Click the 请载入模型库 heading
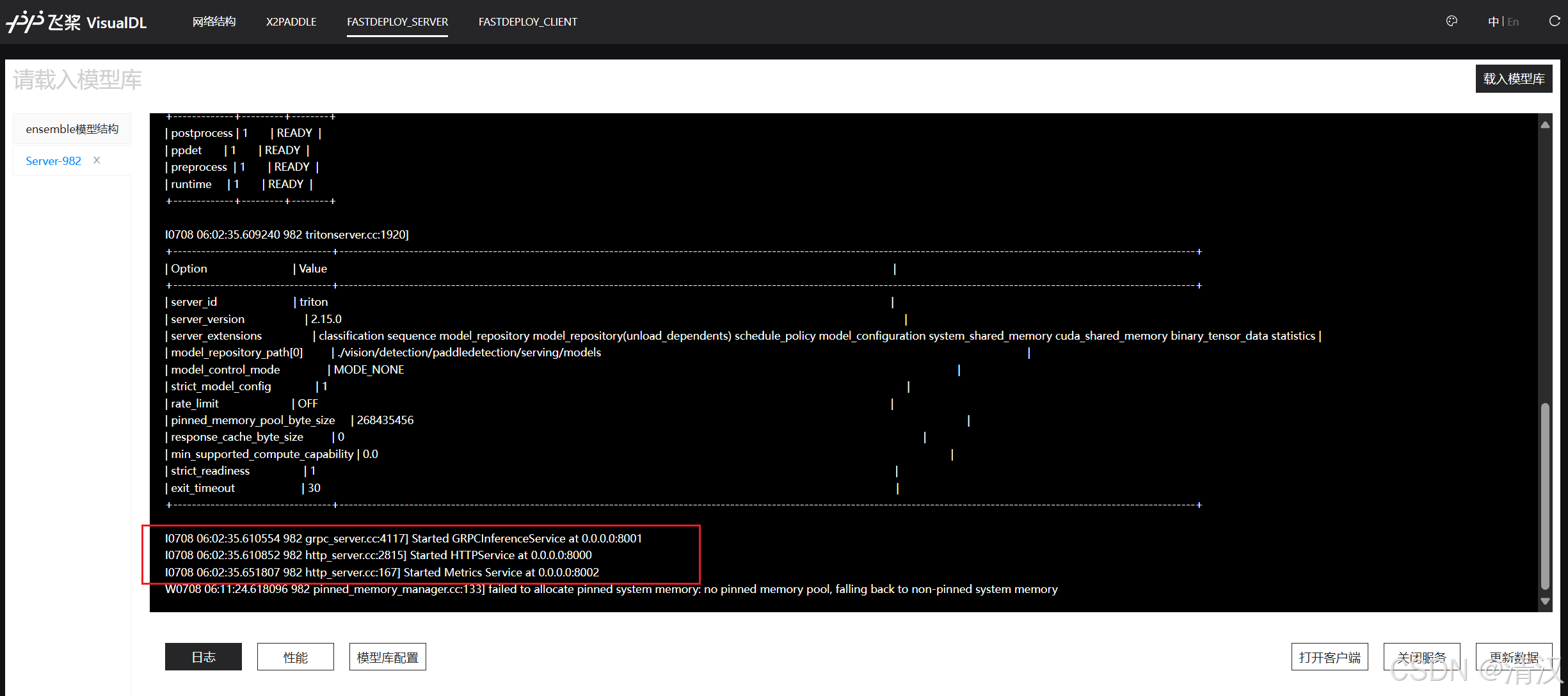The image size is (1568, 696). pyautogui.click(x=77, y=80)
